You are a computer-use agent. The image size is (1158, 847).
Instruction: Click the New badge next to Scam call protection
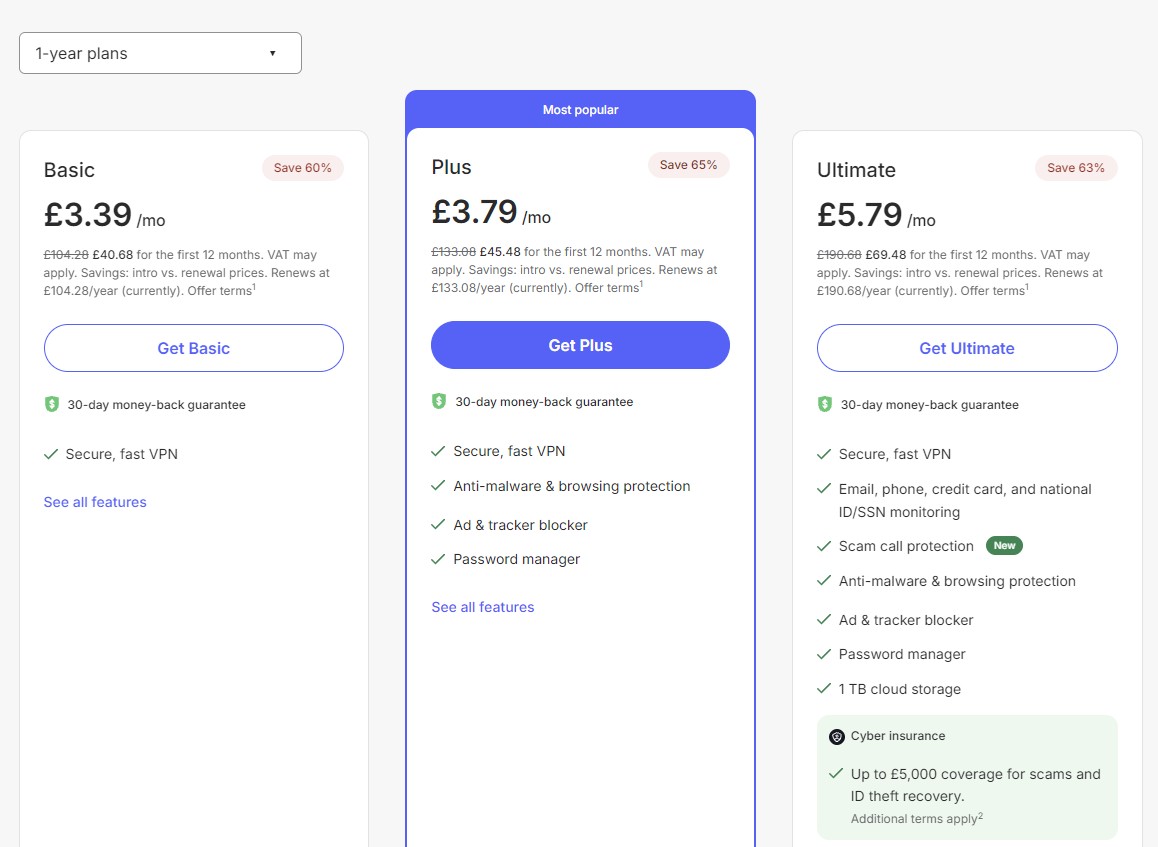pyautogui.click(x=1004, y=545)
